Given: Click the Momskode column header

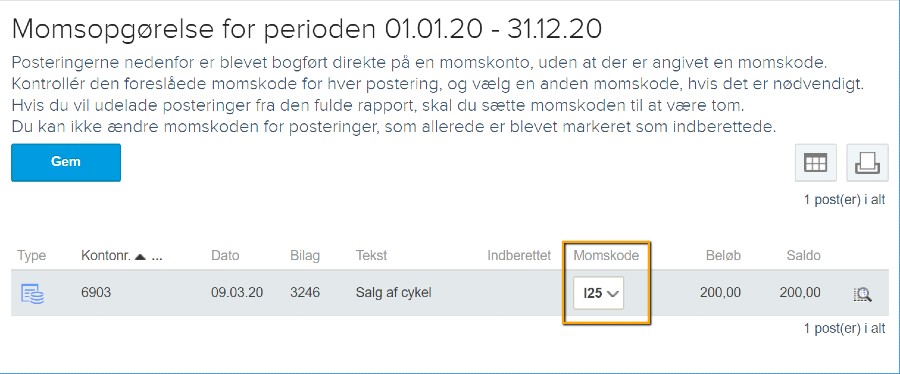Looking at the screenshot, I should [606, 256].
